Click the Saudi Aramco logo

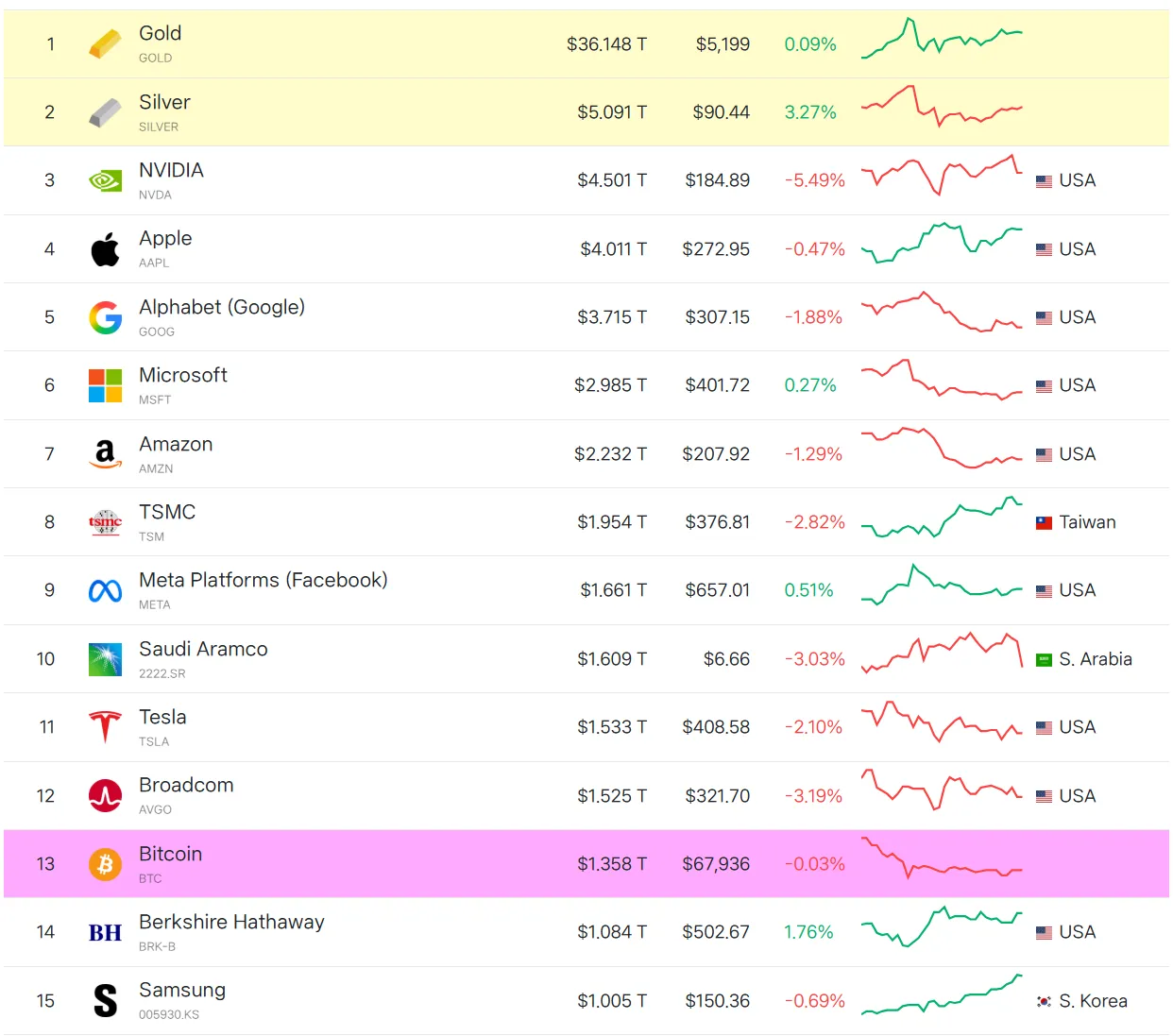[x=105, y=659]
